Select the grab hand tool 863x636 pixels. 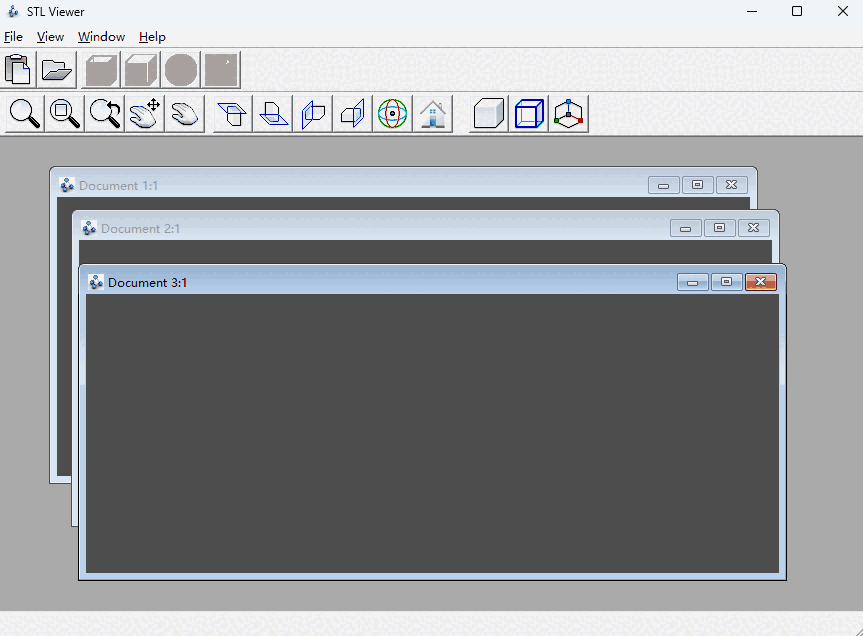coord(184,113)
